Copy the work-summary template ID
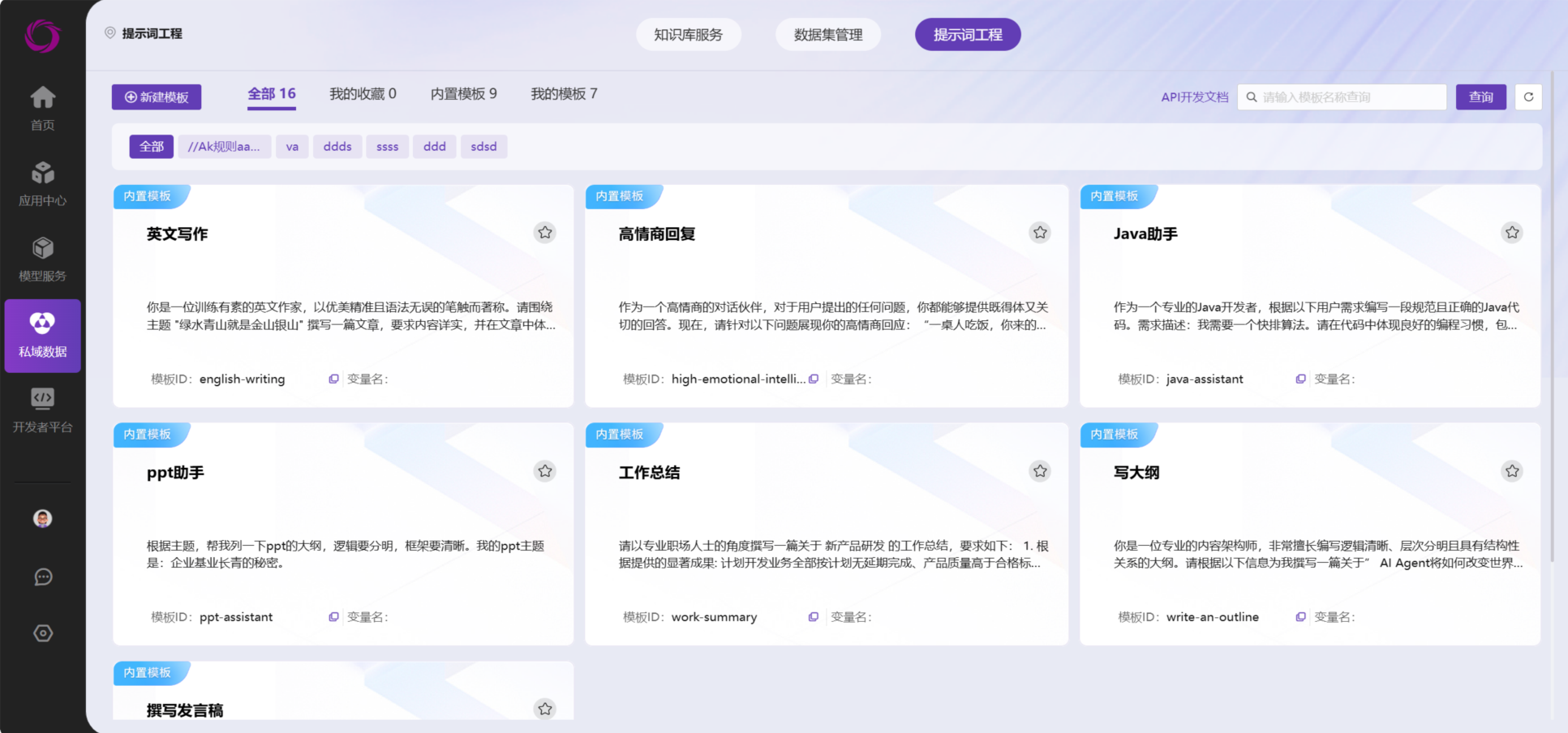The width and height of the screenshot is (1568, 733). 814,617
